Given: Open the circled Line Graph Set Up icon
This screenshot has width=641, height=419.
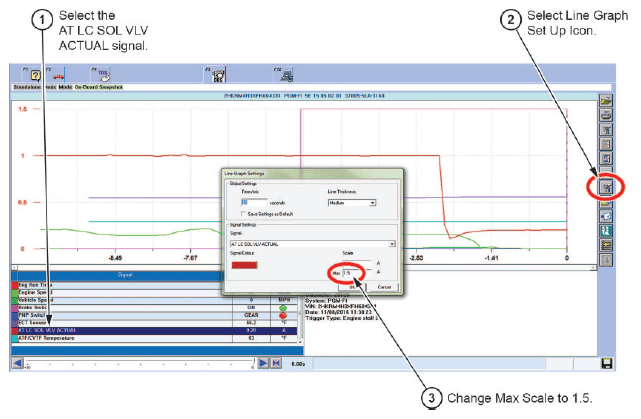Looking at the screenshot, I should 606,187.
